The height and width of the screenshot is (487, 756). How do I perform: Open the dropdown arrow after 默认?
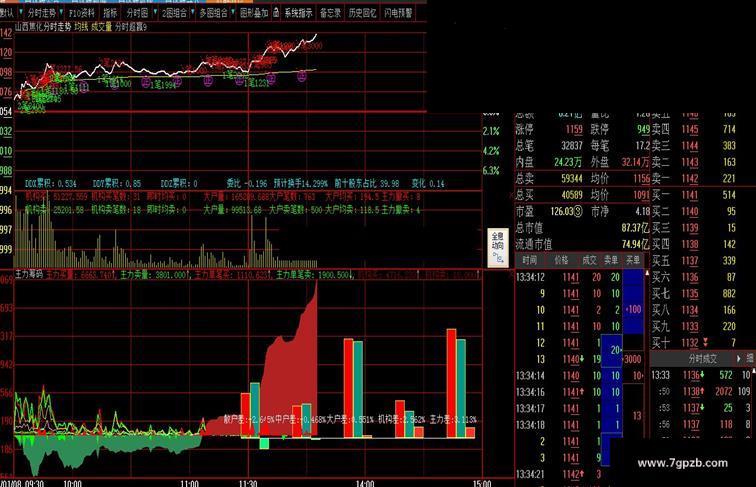coord(21,12)
